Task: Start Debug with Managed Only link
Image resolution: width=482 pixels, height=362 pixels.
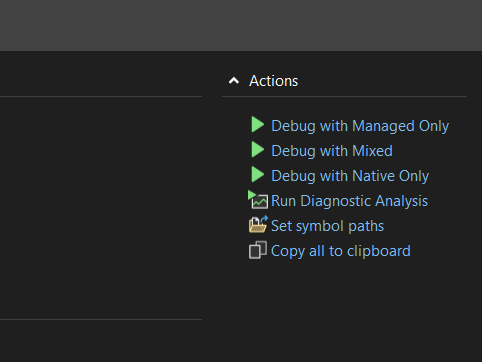Action: click(360, 126)
